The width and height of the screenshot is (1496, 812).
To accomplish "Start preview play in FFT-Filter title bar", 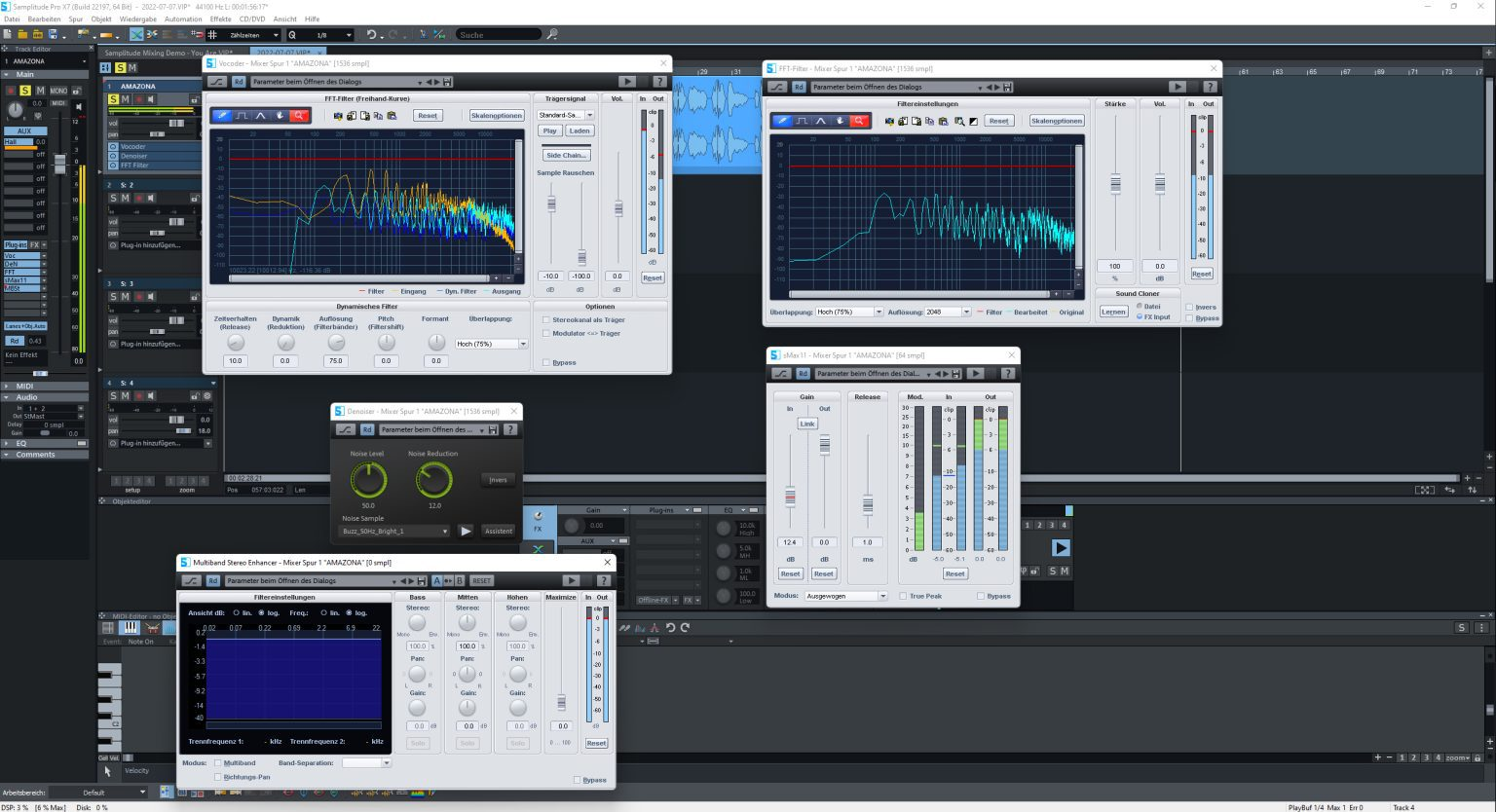I will tap(1178, 87).
